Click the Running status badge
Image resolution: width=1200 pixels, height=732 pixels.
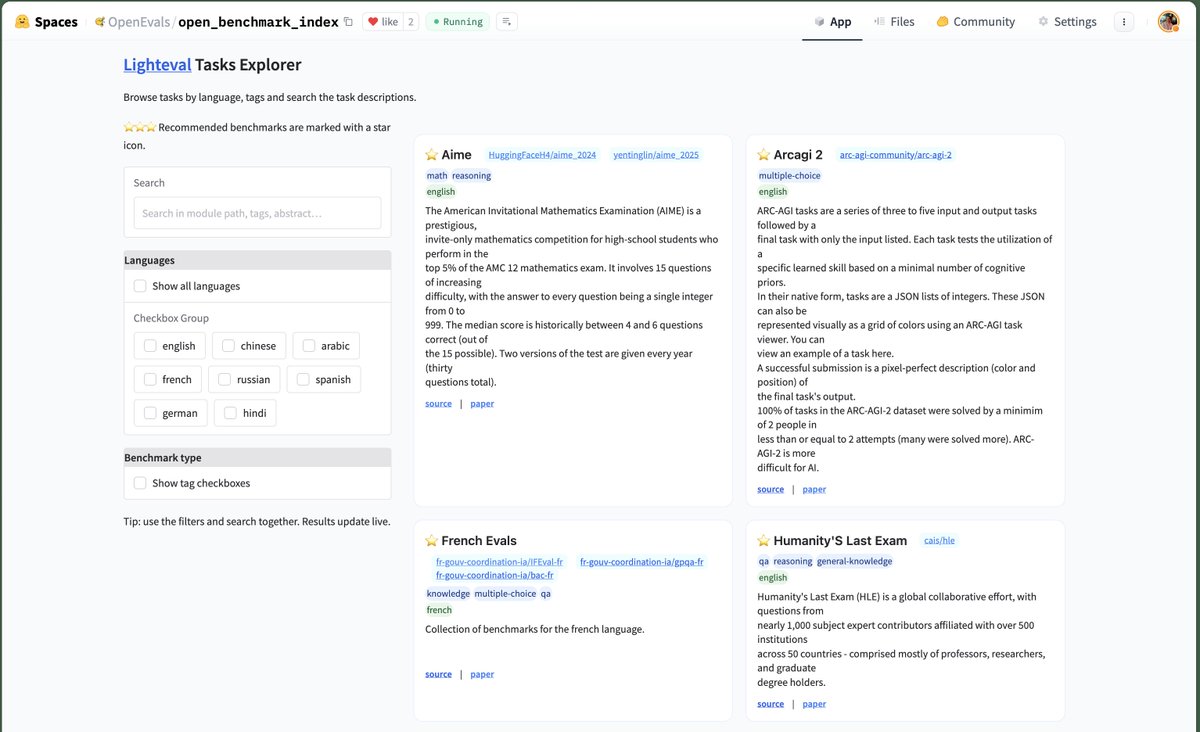(x=458, y=21)
